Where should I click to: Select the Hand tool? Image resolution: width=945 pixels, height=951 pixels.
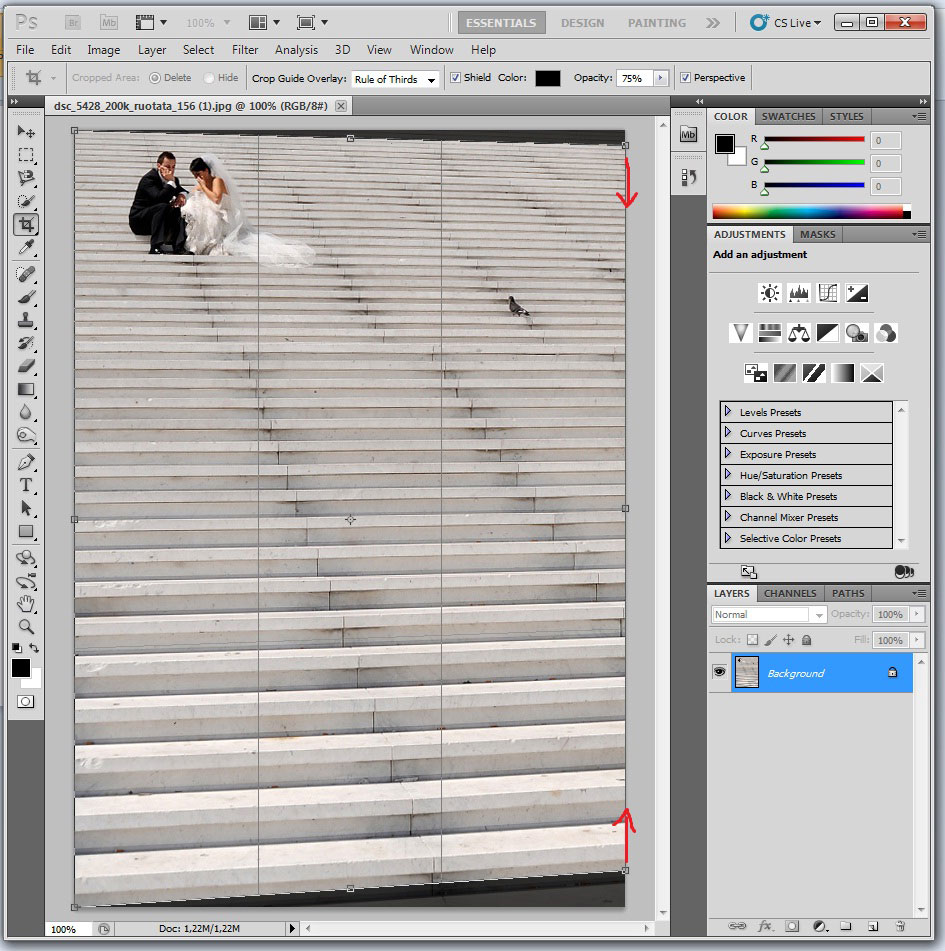(26, 604)
